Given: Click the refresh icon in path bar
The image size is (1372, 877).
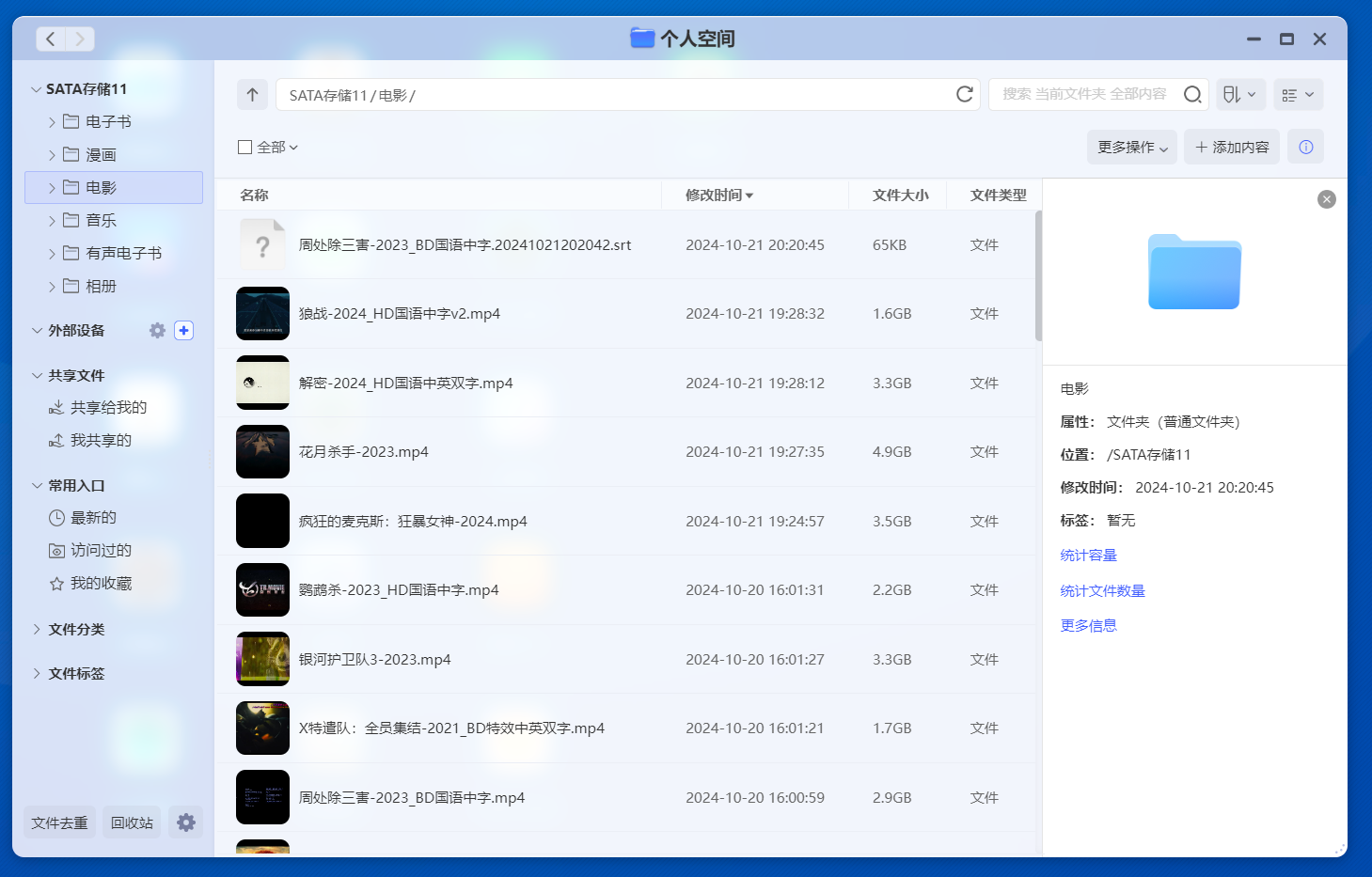Looking at the screenshot, I should (964, 94).
